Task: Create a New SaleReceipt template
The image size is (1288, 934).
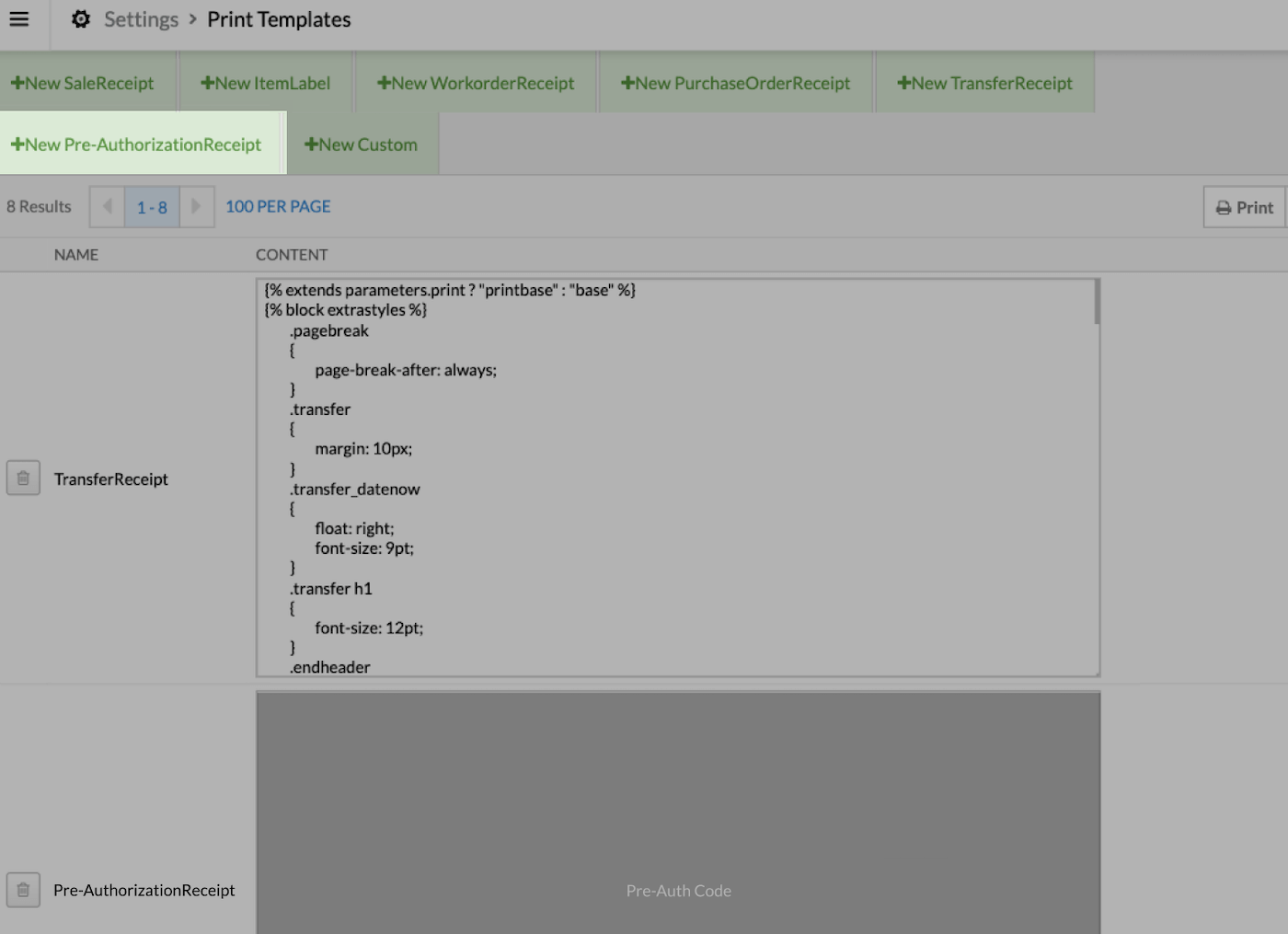Action: coord(87,82)
